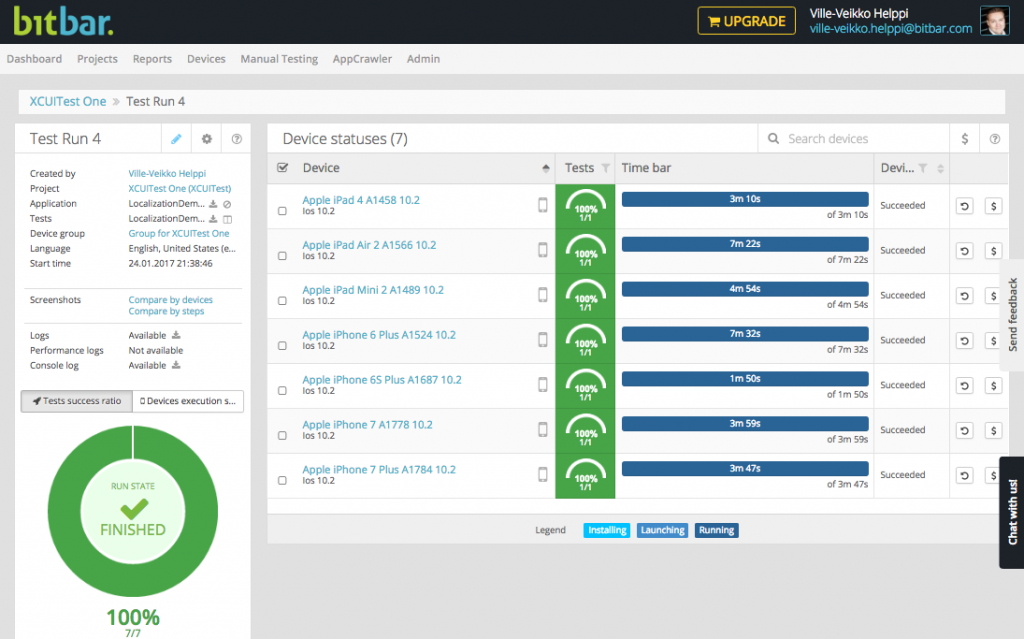
Task: Click device icon in iPhone 7 Plus row
Action: 542,474
